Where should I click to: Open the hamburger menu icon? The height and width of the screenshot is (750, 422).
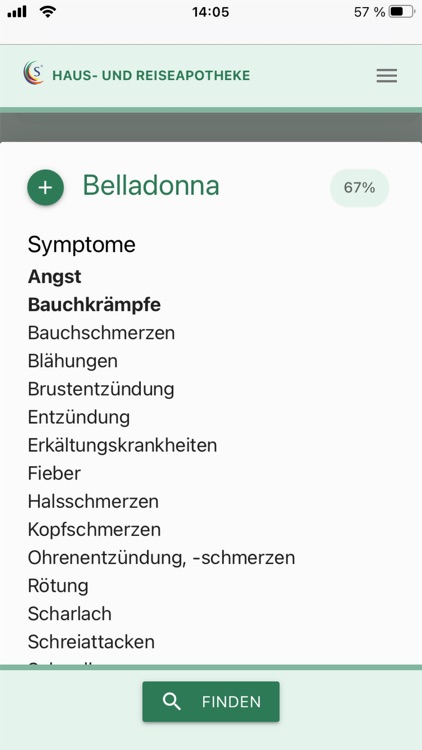pos(387,76)
